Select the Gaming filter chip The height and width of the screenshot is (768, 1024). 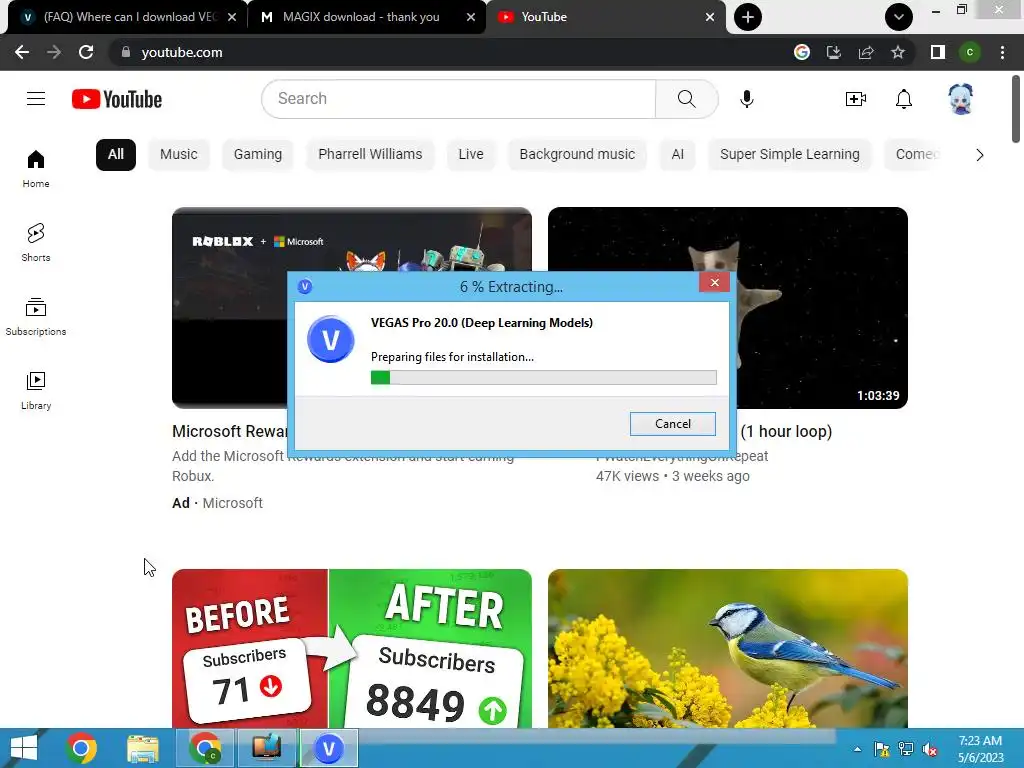(258, 155)
